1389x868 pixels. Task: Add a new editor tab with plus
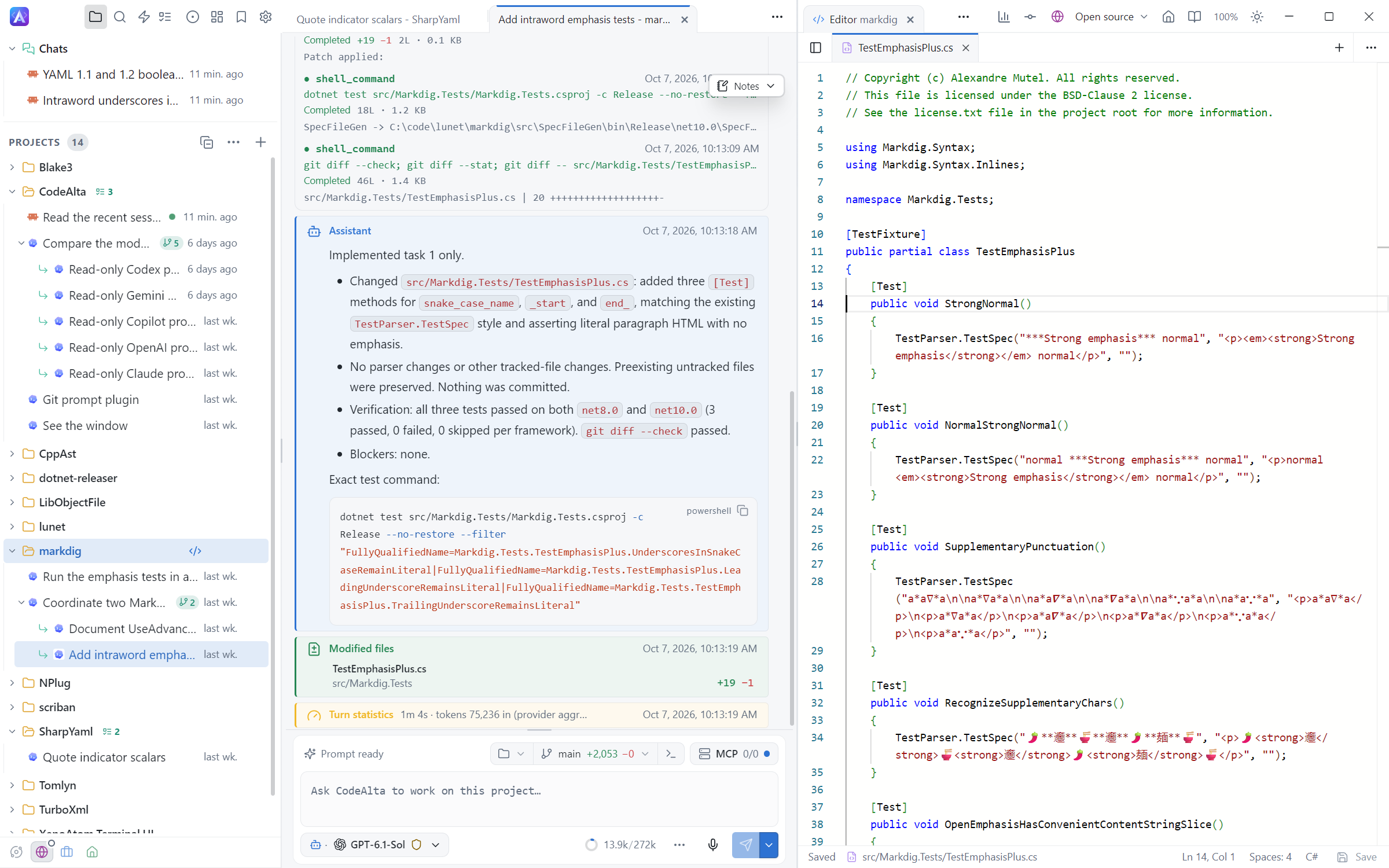click(1339, 47)
